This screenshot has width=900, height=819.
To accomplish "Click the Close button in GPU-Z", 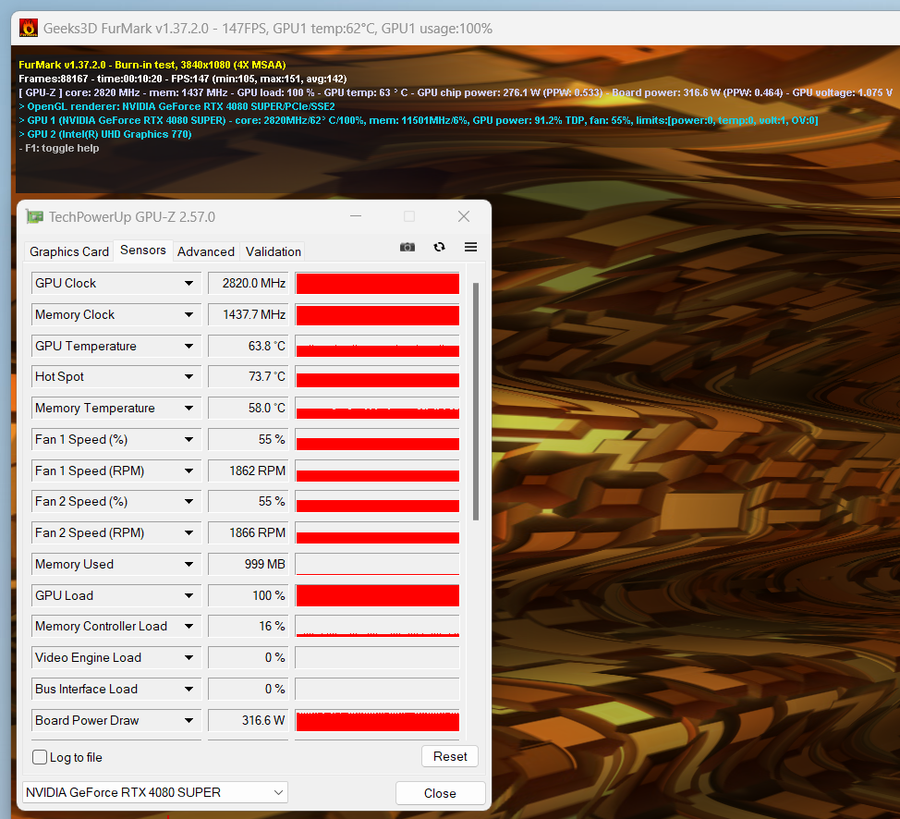I will click(440, 793).
